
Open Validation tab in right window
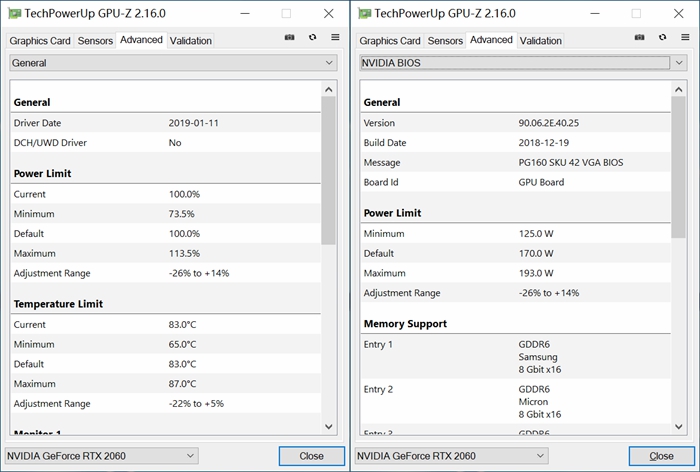coord(541,41)
